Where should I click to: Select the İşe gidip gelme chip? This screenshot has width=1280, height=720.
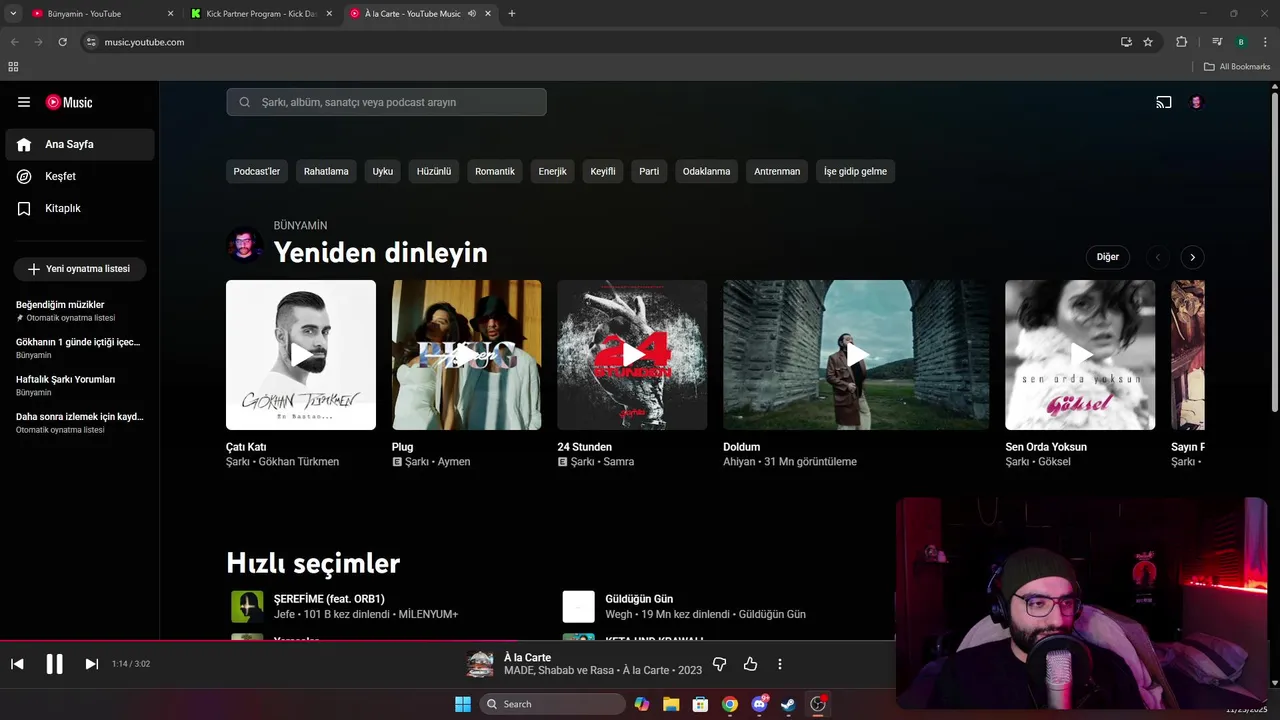(x=855, y=171)
